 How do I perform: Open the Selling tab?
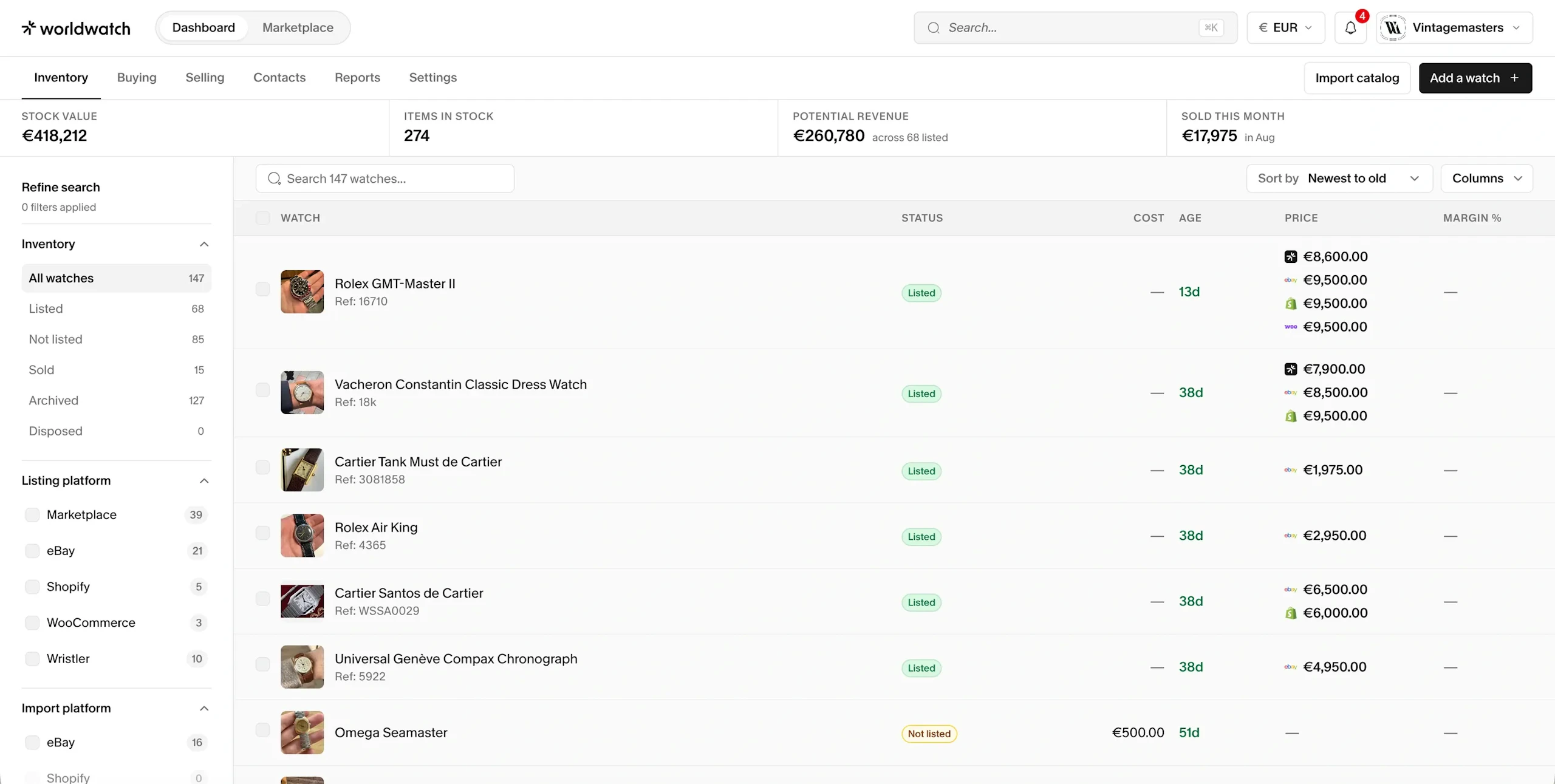205,78
